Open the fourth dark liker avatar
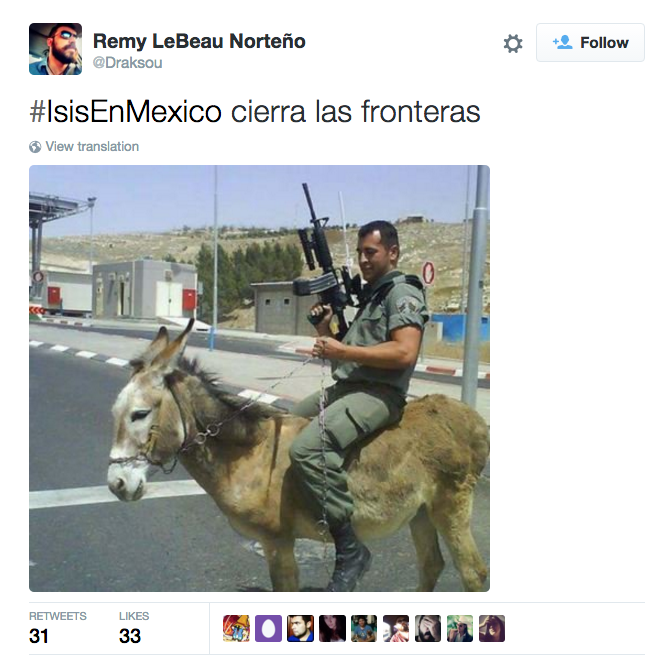The height and width of the screenshot is (656, 666). point(332,628)
